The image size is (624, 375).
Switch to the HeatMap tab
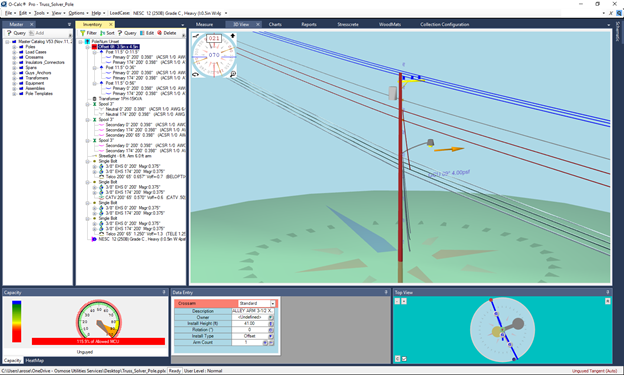tap(35, 360)
